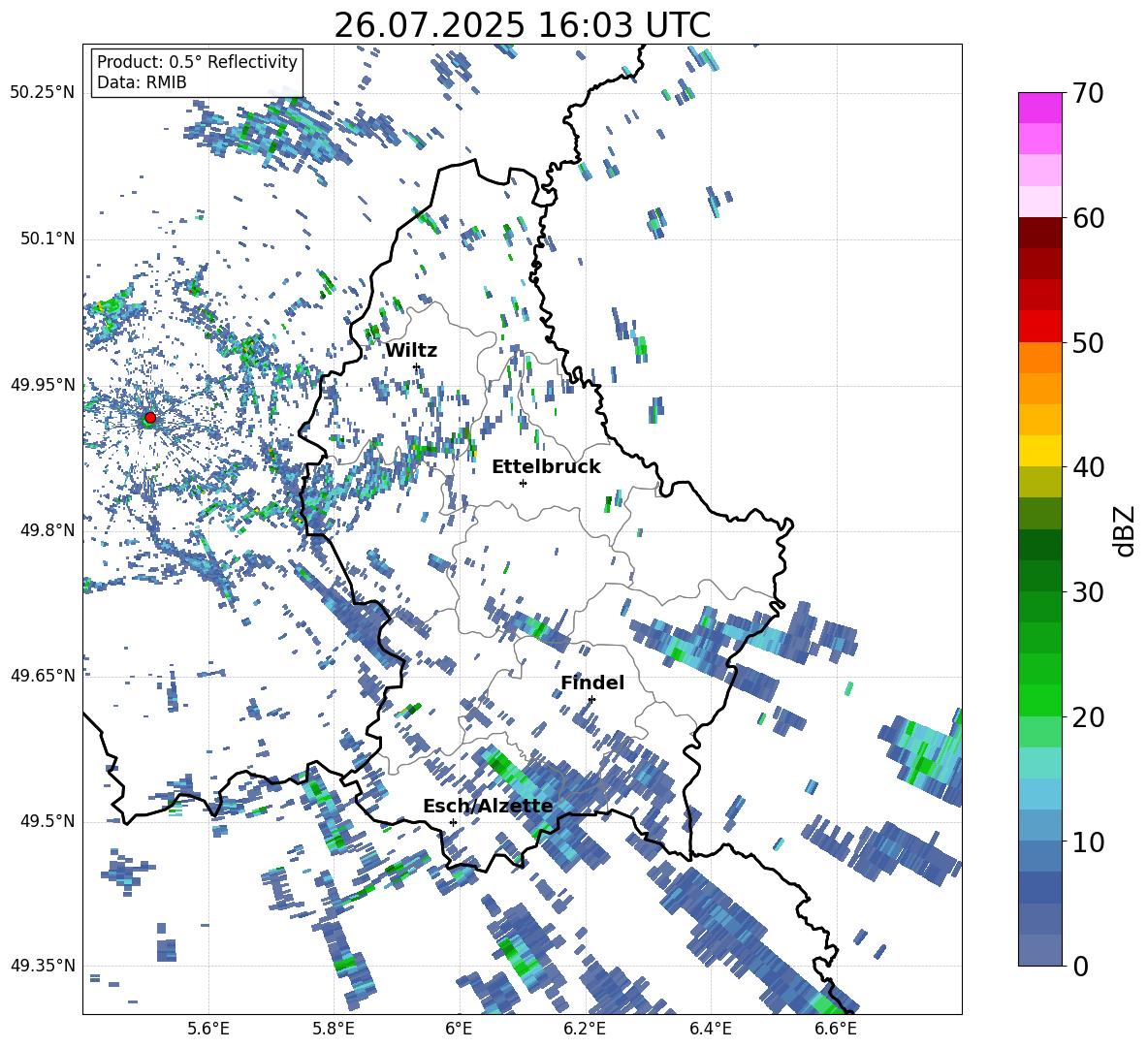1148x1048 pixels.
Task: Click the colorbar 60 tick label
Action: coord(1089,218)
